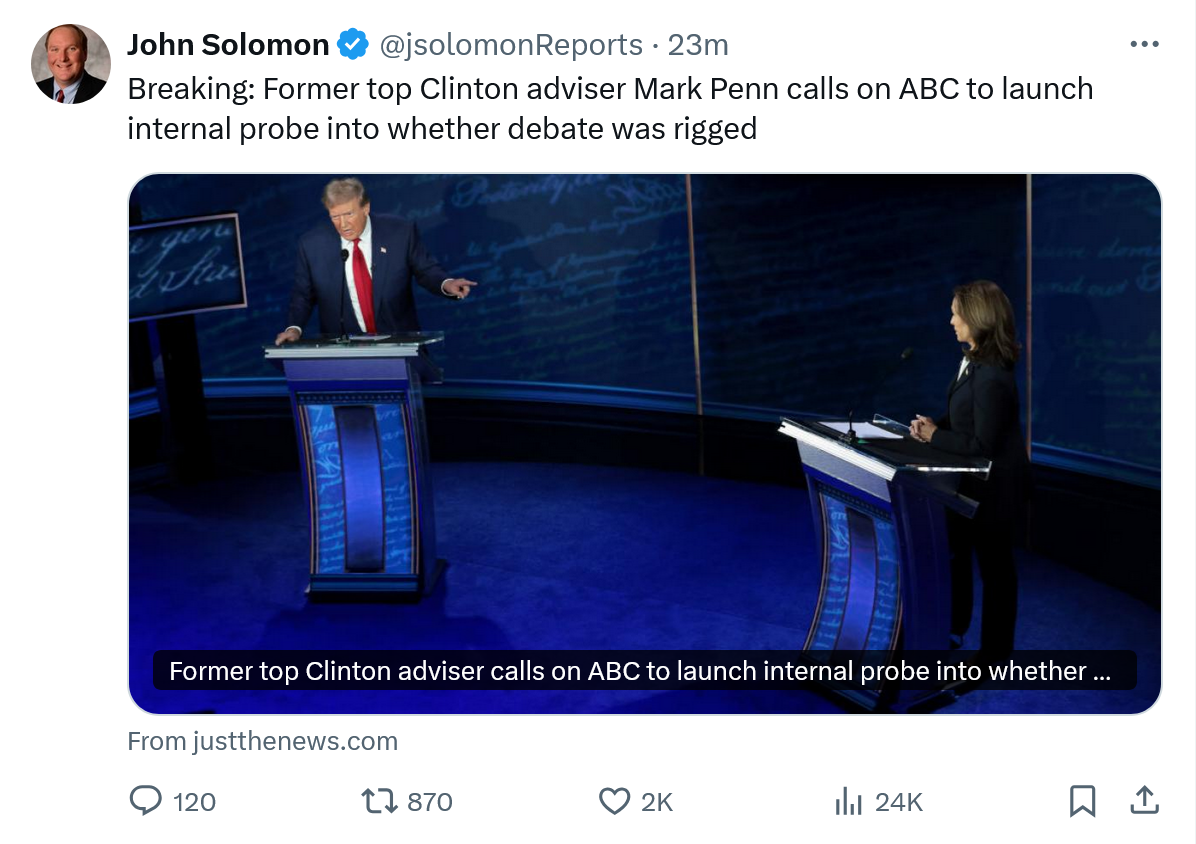Click the 870 reposts count
This screenshot has width=1196, height=844.
click(430, 802)
